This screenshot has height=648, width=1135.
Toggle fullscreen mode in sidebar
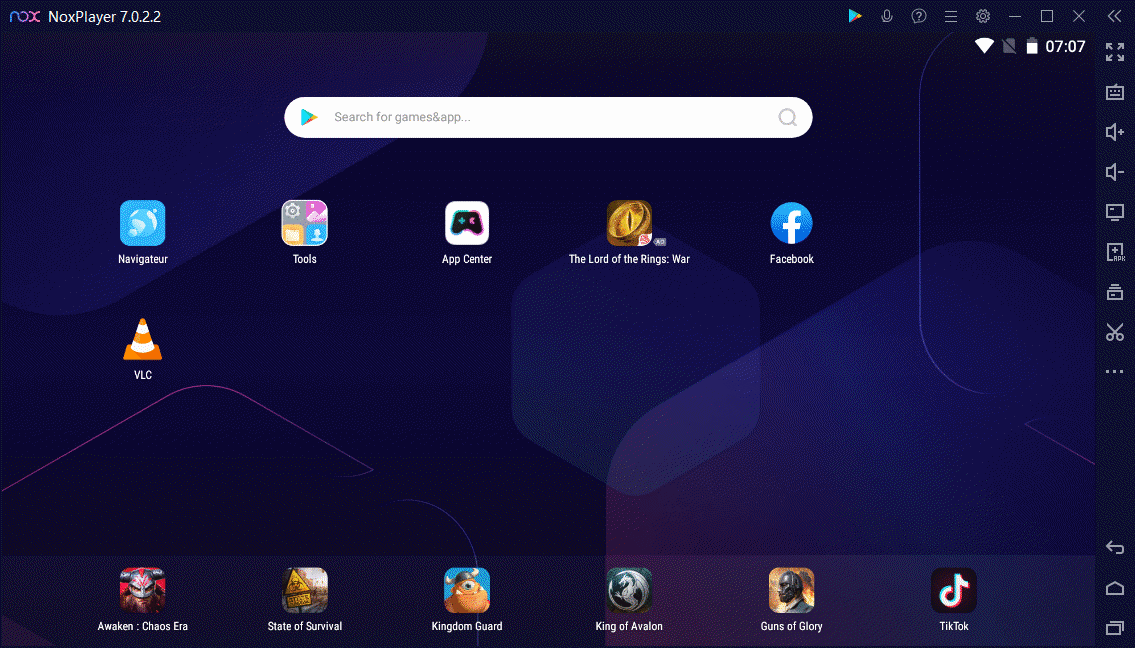coord(1115,52)
